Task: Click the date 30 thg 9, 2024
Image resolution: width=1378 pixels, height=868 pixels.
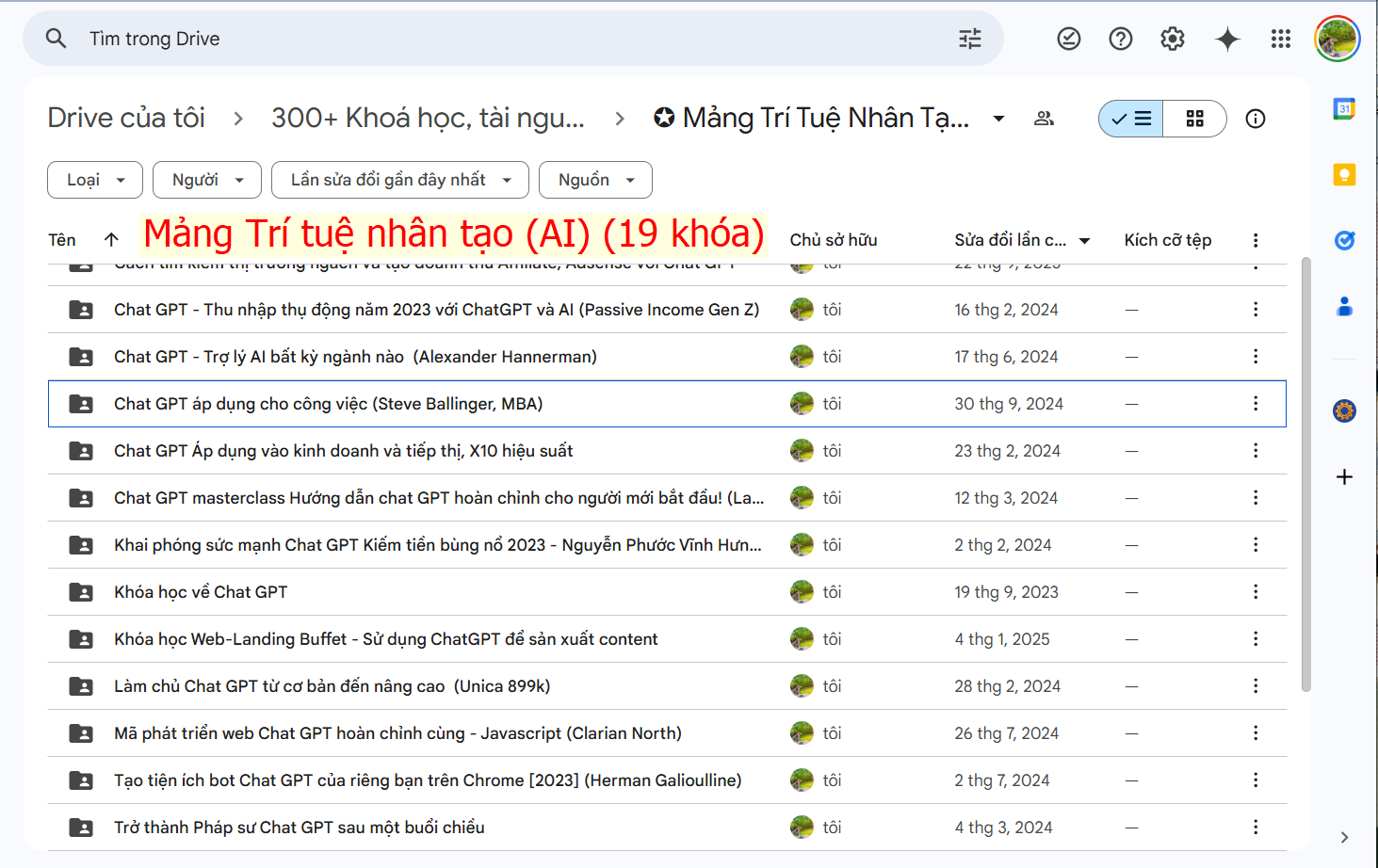Action: pyautogui.click(x=1008, y=404)
